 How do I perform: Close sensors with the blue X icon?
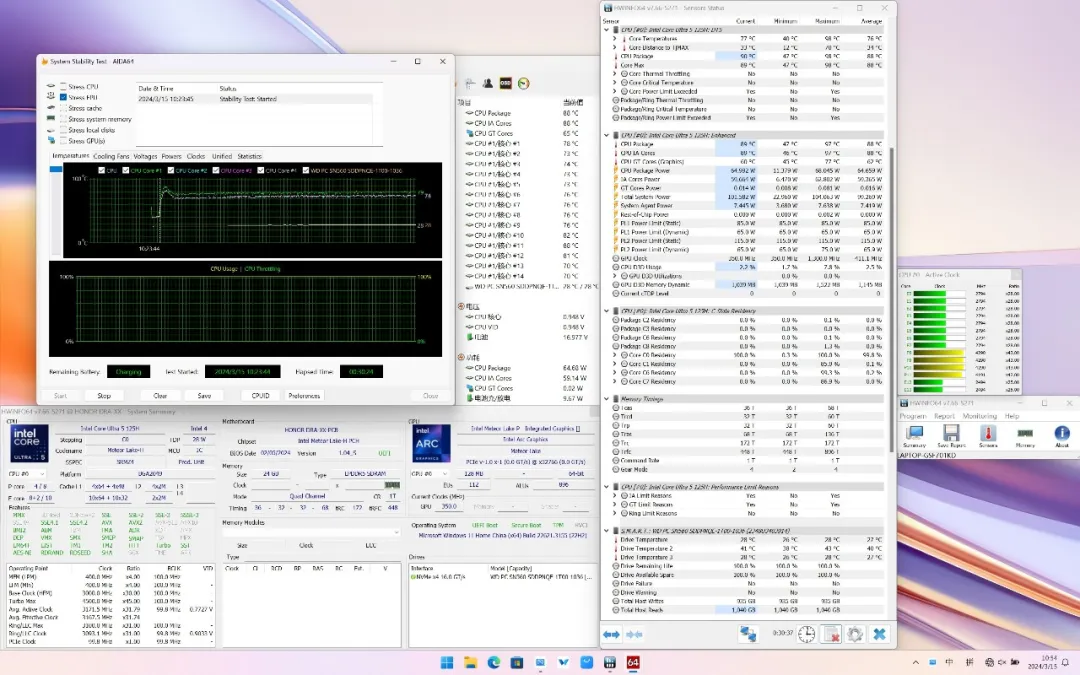click(x=879, y=634)
